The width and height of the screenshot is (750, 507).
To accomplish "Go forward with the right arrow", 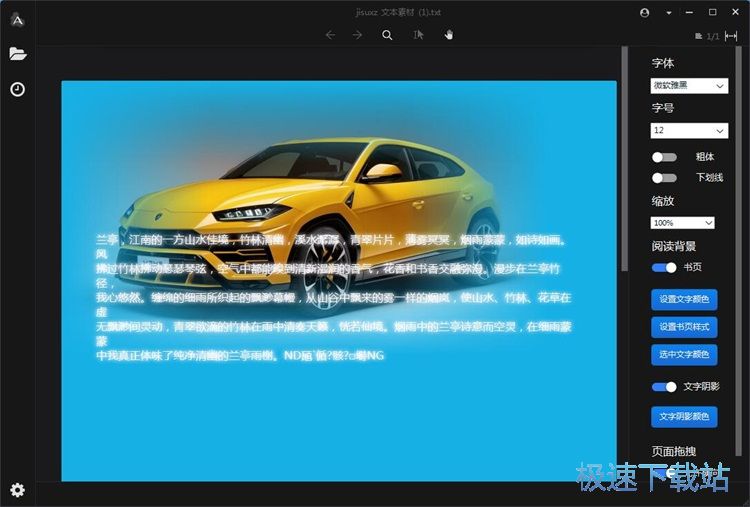I will (x=357, y=35).
